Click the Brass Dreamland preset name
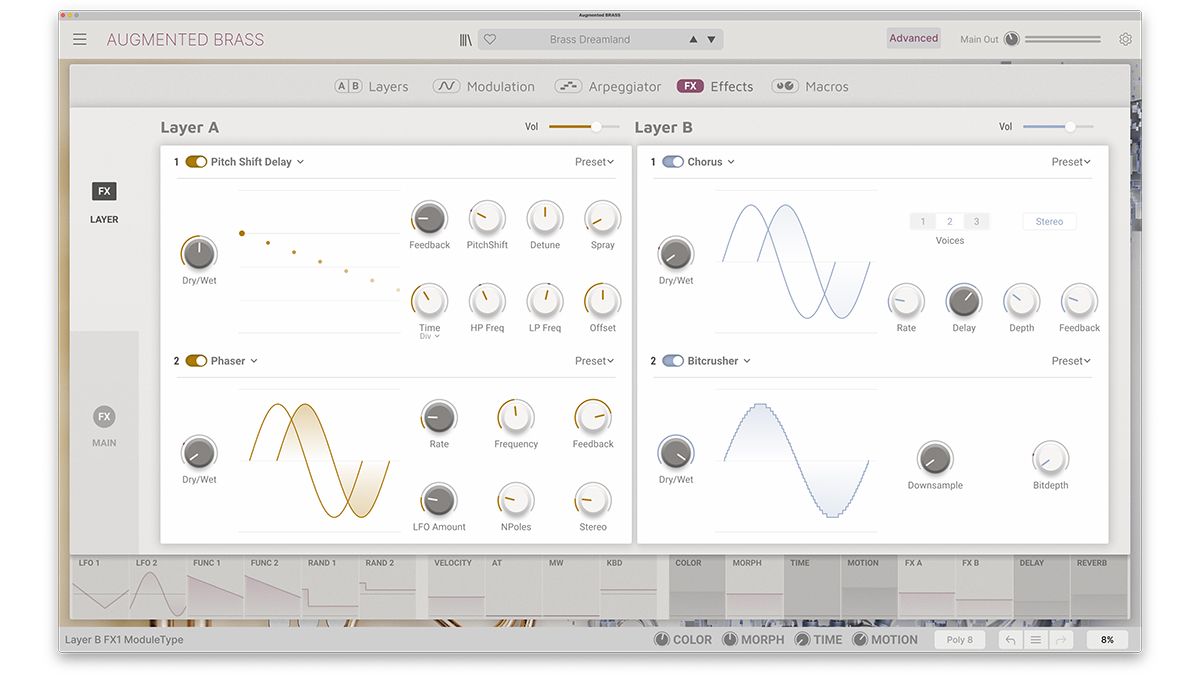This screenshot has height=675, width=1200. pyautogui.click(x=590, y=40)
